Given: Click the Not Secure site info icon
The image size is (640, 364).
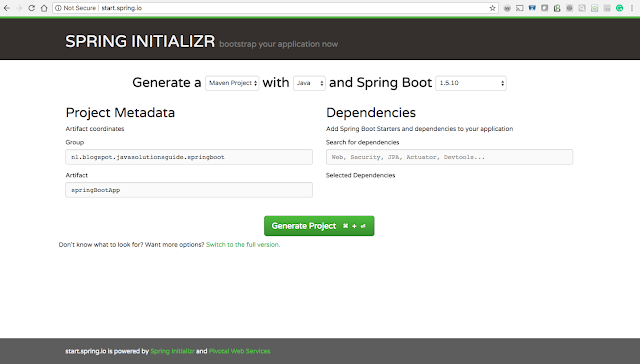Looking at the screenshot, I should pyautogui.click(x=58, y=8).
